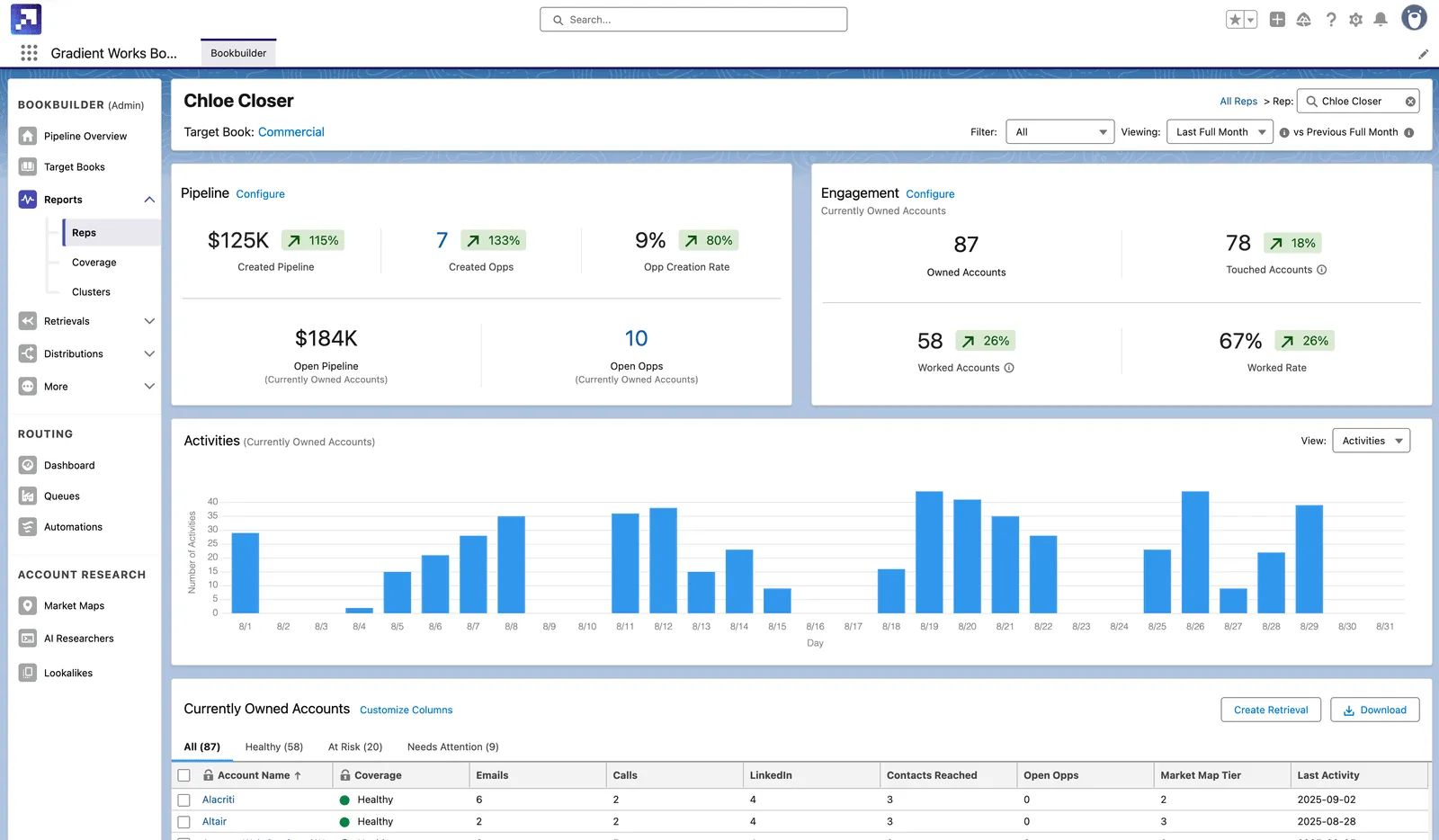Click the 8/19 activity bar in the chart
The width and height of the screenshot is (1439, 840).
tap(929, 552)
